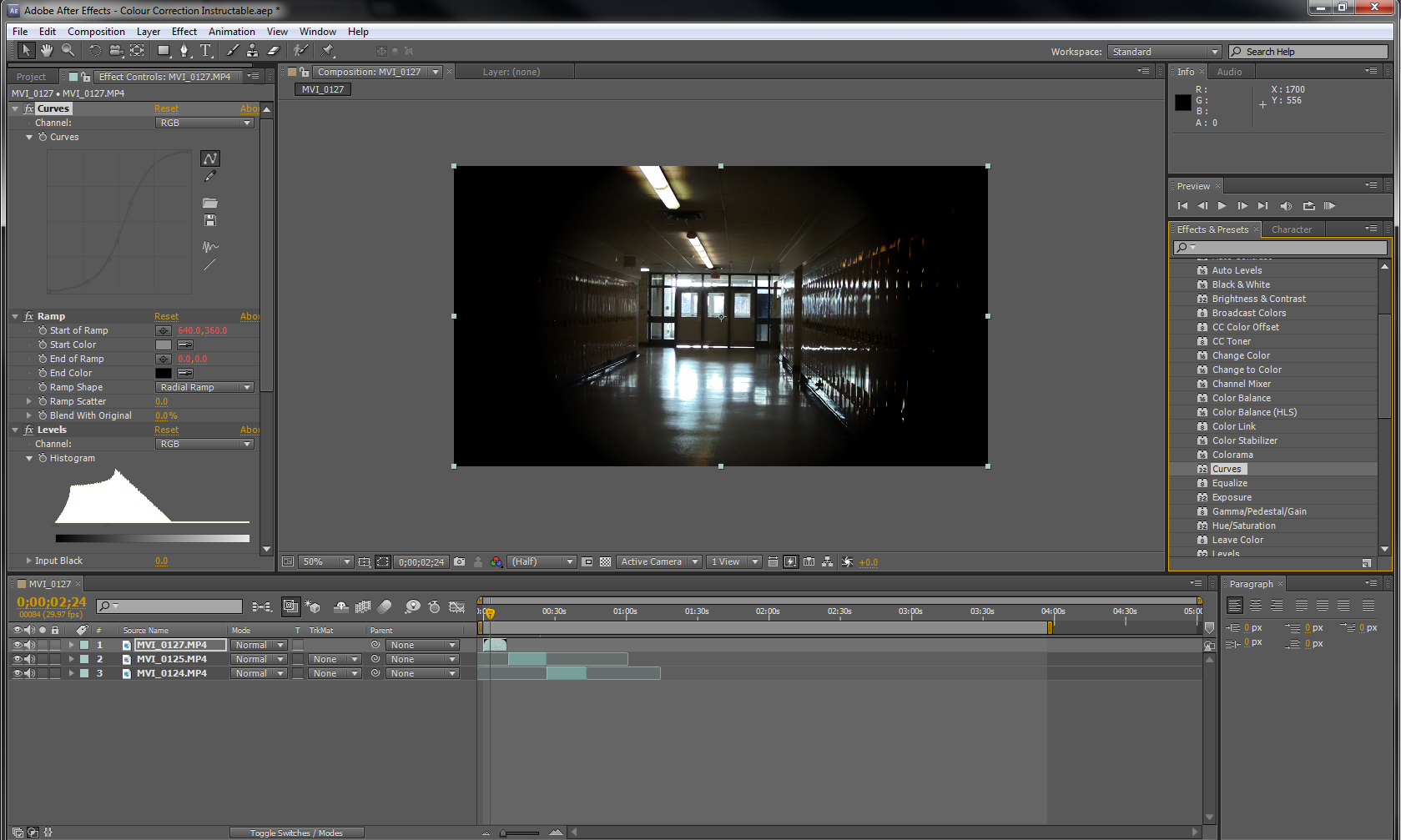Select the Brush tool in the toolbar
This screenshot has width=1401, height=840.
pyautogui.click(x=233, y=51)
